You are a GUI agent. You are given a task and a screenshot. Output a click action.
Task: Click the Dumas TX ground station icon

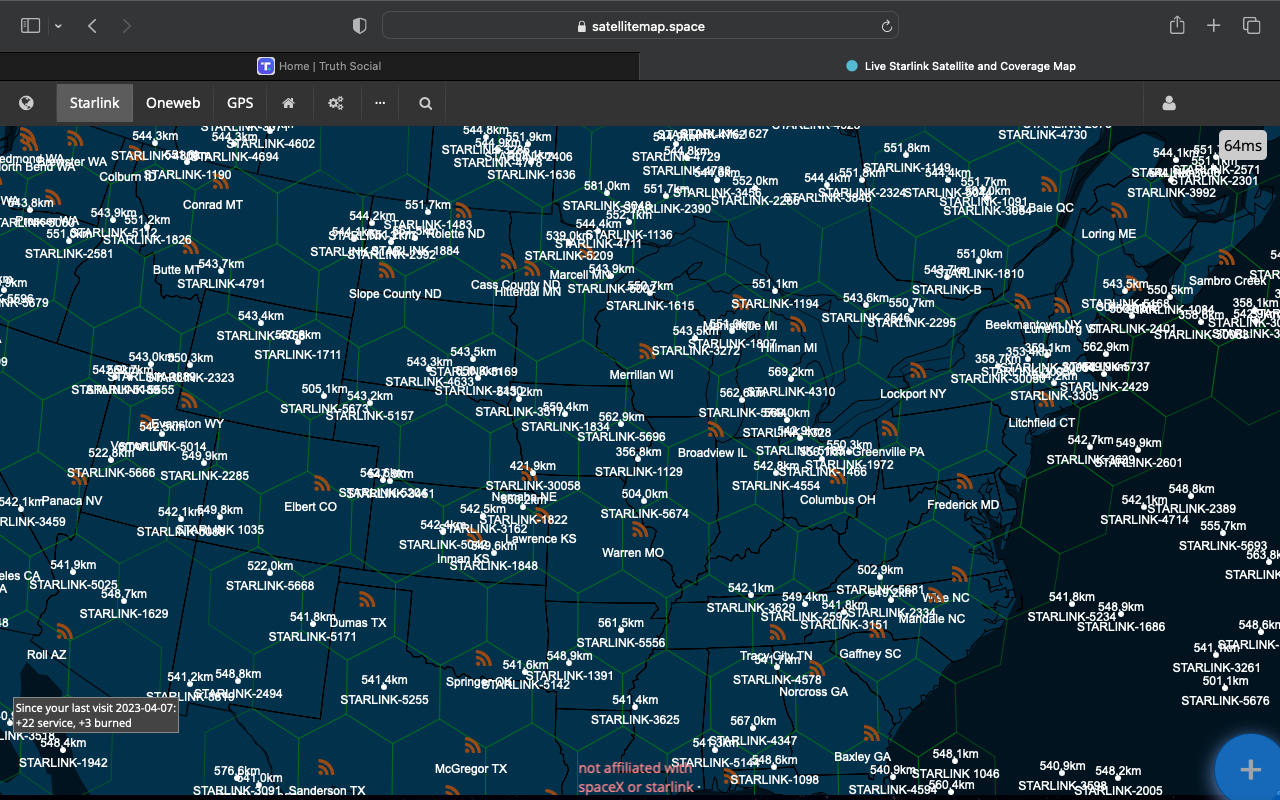[366, 600]
